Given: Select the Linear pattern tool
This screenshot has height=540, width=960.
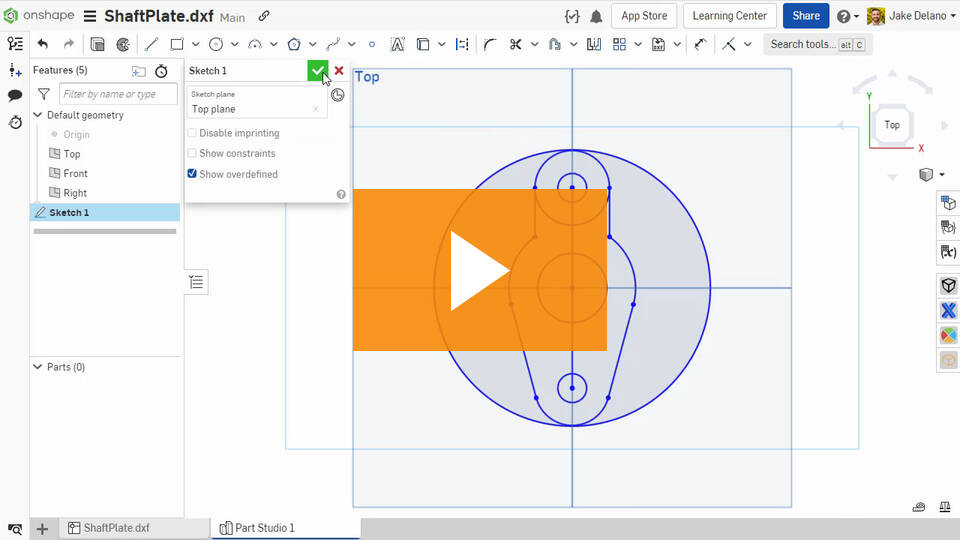Looking at the screenshot, I should pyautogui.click(x=620, y=44).
